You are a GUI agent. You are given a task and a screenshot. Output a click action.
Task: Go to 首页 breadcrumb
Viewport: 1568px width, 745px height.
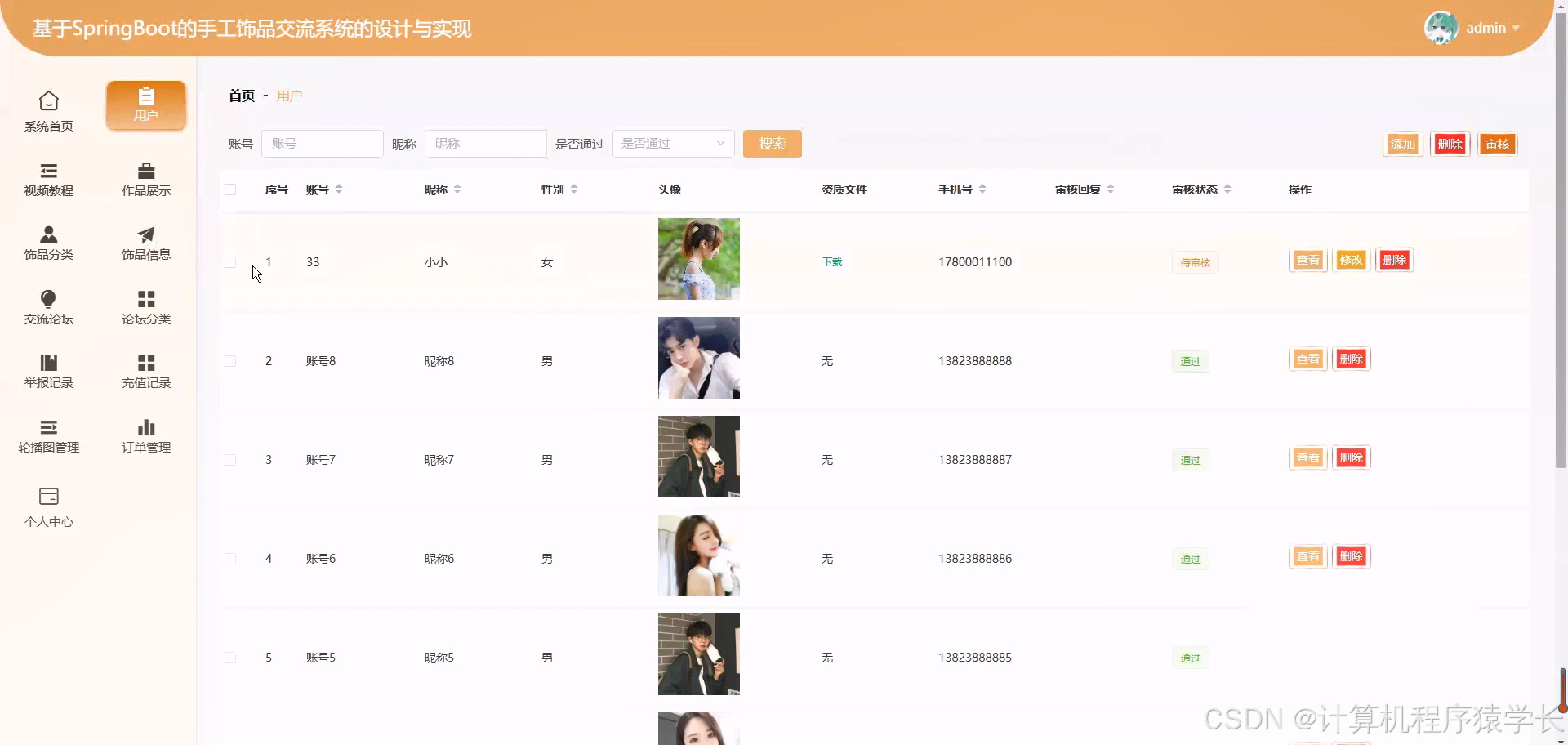click(x=242, y=96)
